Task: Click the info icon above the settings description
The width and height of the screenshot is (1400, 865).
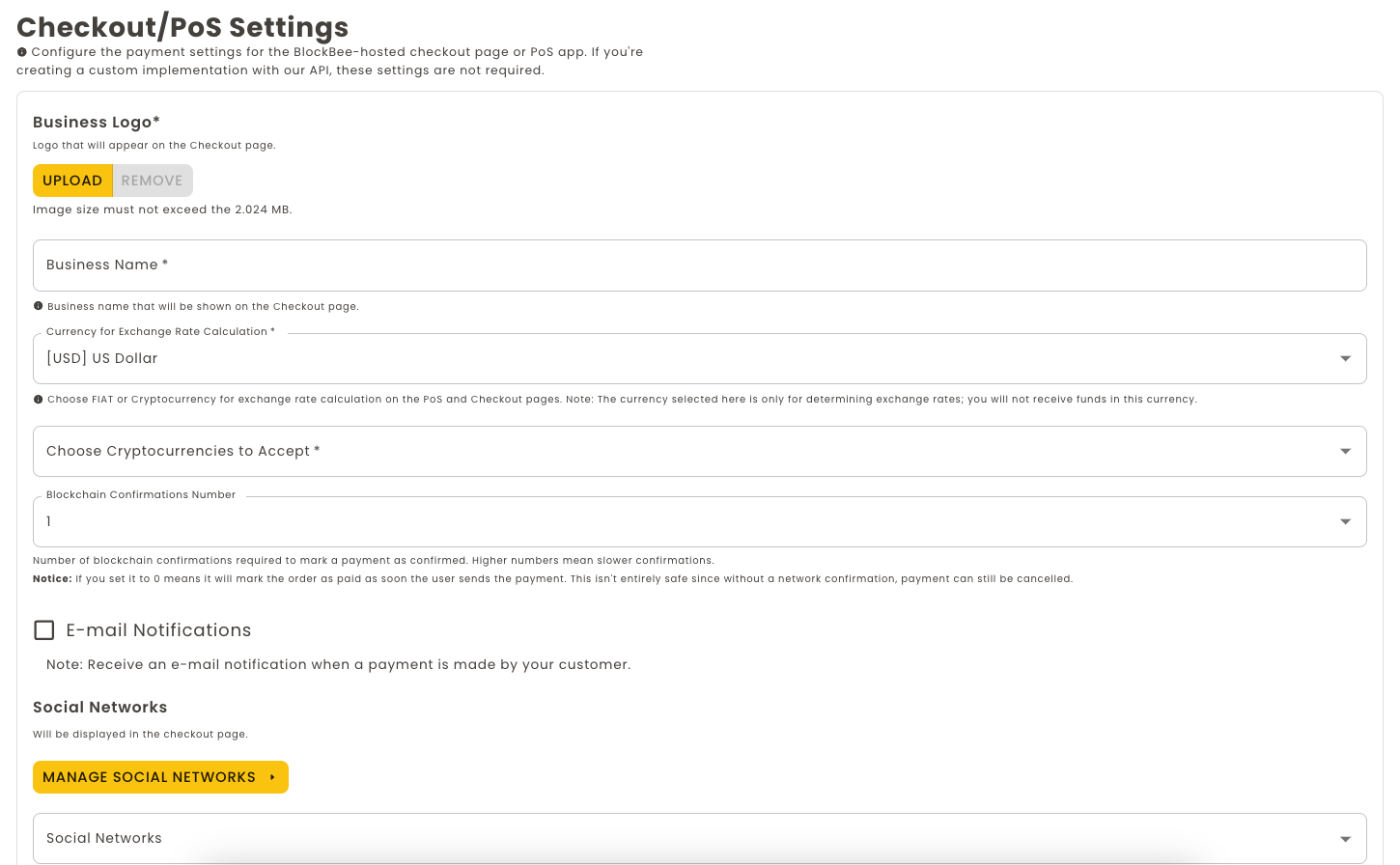Action: point(20,51)
